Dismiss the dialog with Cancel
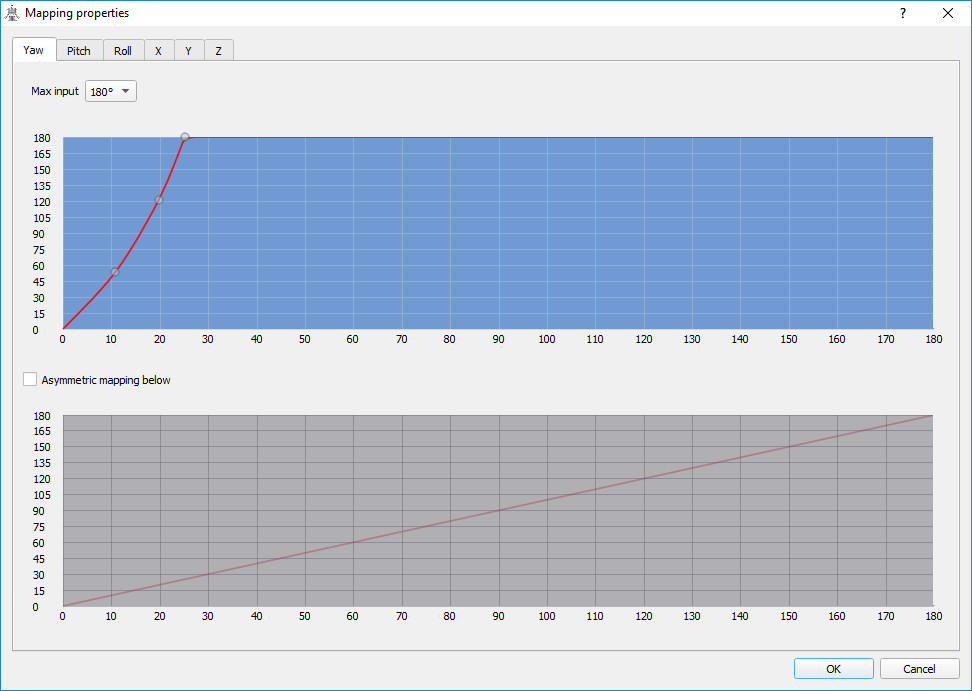 919,668
